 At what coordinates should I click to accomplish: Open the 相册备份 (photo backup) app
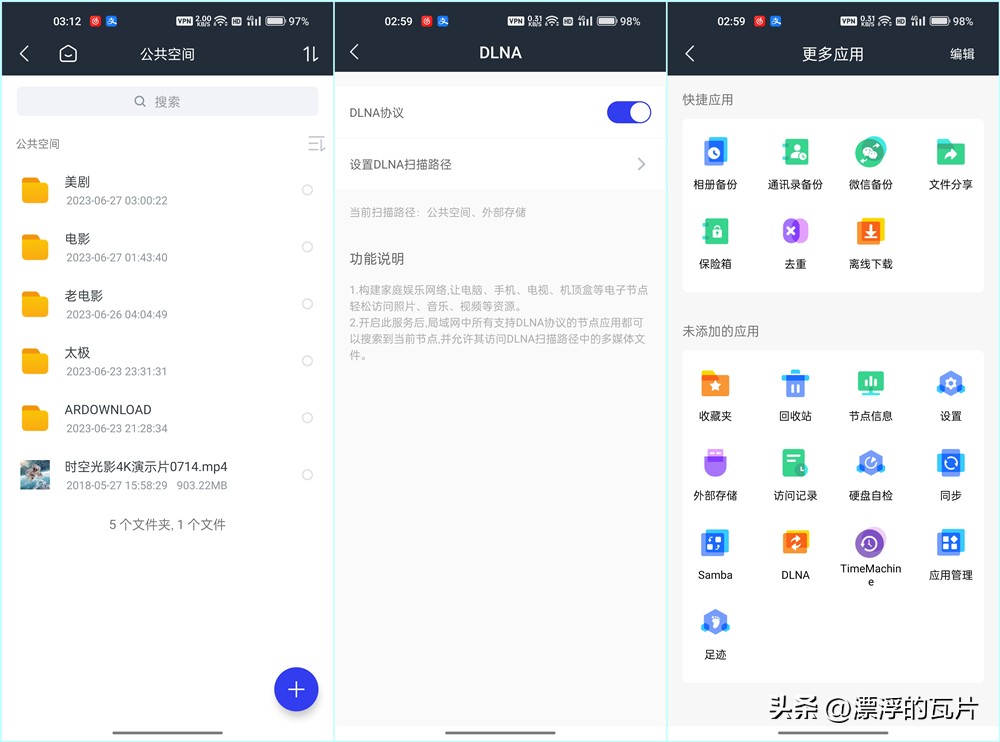pos(714,153)
